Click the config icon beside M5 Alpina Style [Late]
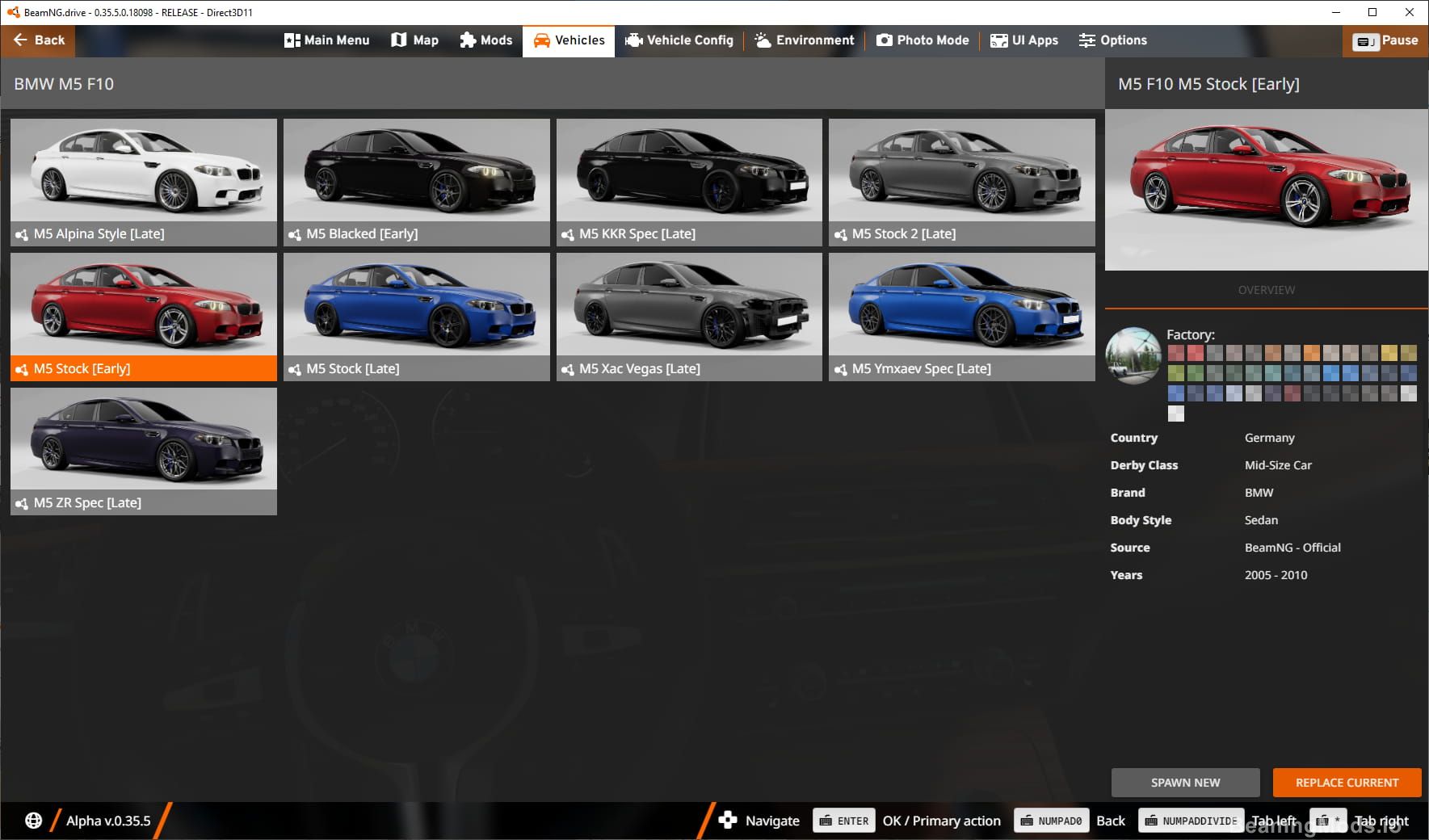The height and width of the screenshot is (840, 1429). point(22,234)
